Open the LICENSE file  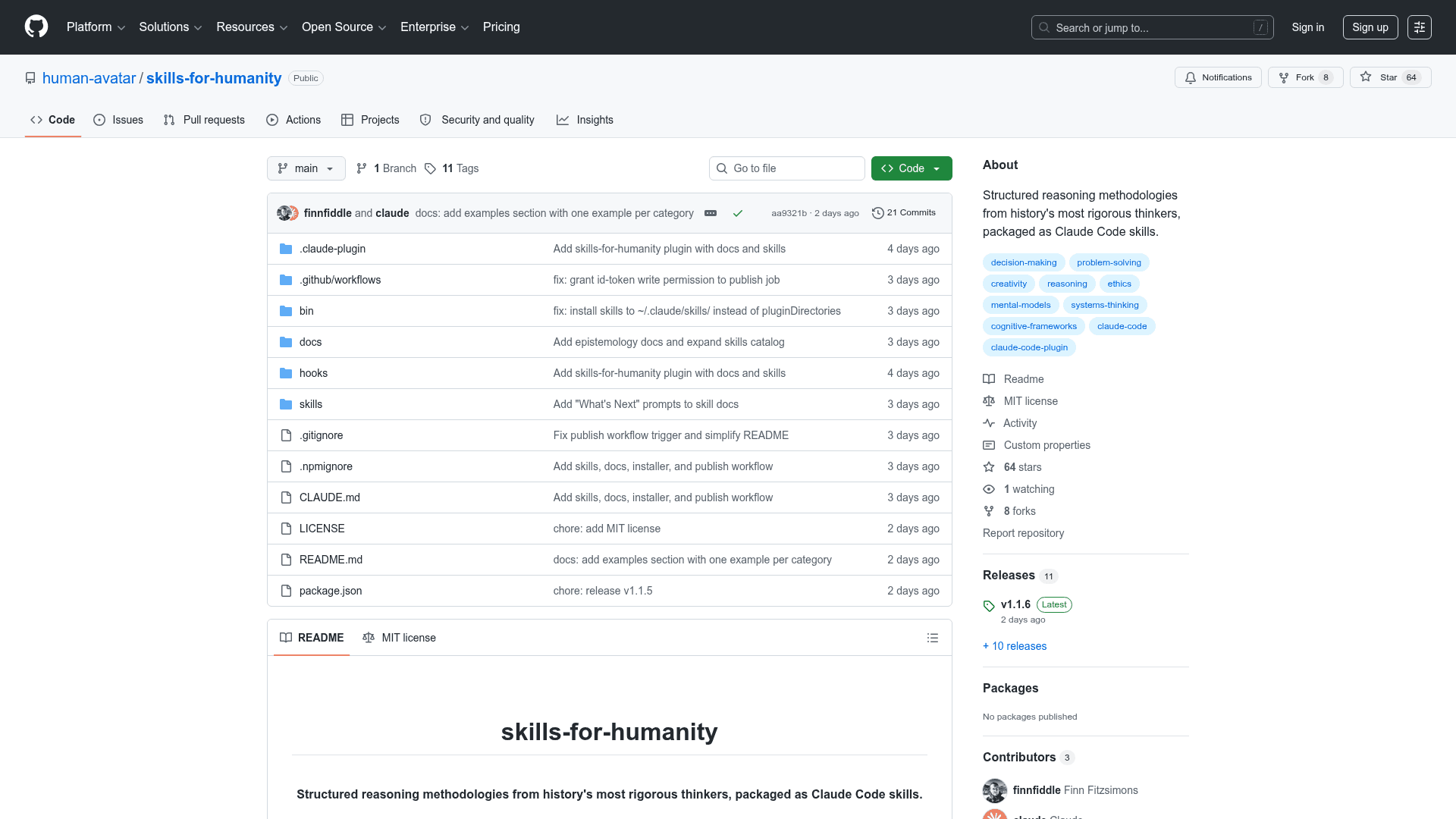point(322,529)
